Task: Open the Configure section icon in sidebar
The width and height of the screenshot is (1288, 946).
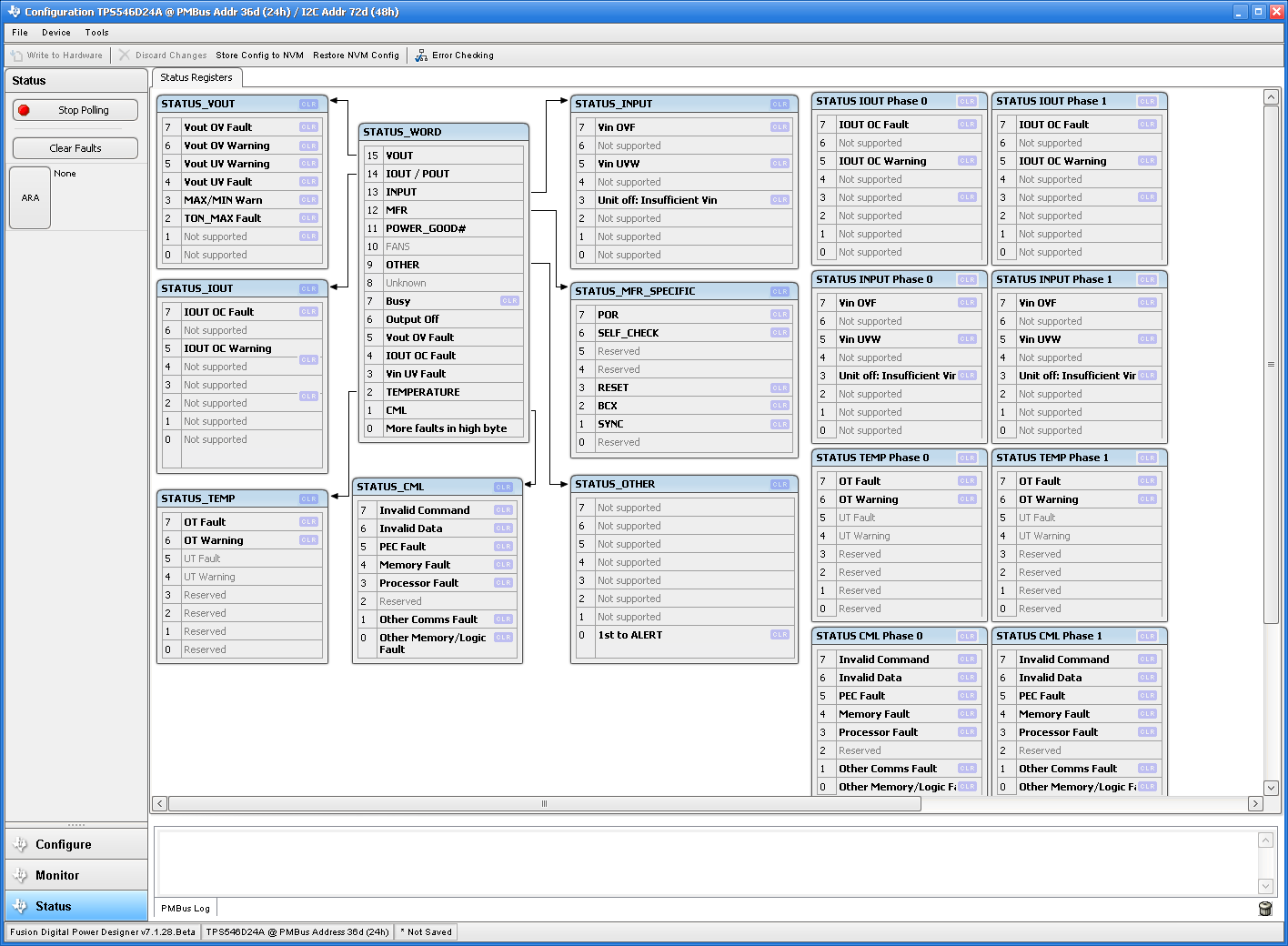Action: click(20, 844)
